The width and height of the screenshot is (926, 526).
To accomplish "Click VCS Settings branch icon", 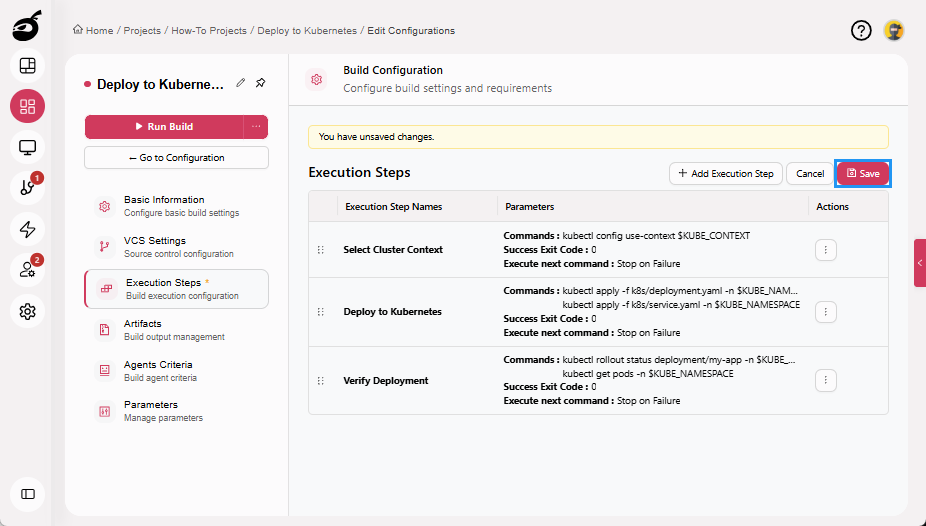I will 105,247.
